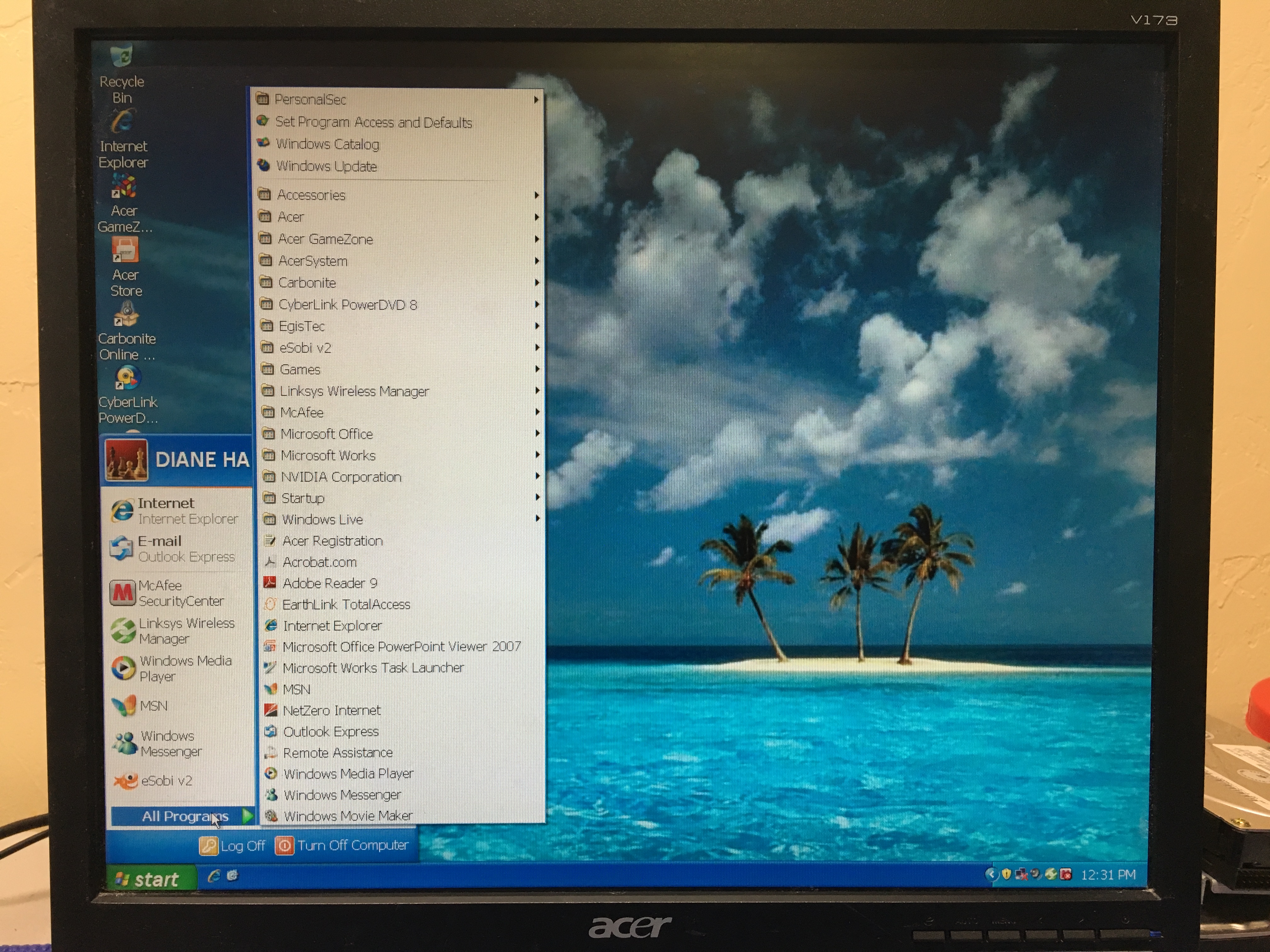The width and height of the screenshot is (1270, 952).
Task: Select Internet Explorer in All Programs list
Action: click(x=401, y=626)
